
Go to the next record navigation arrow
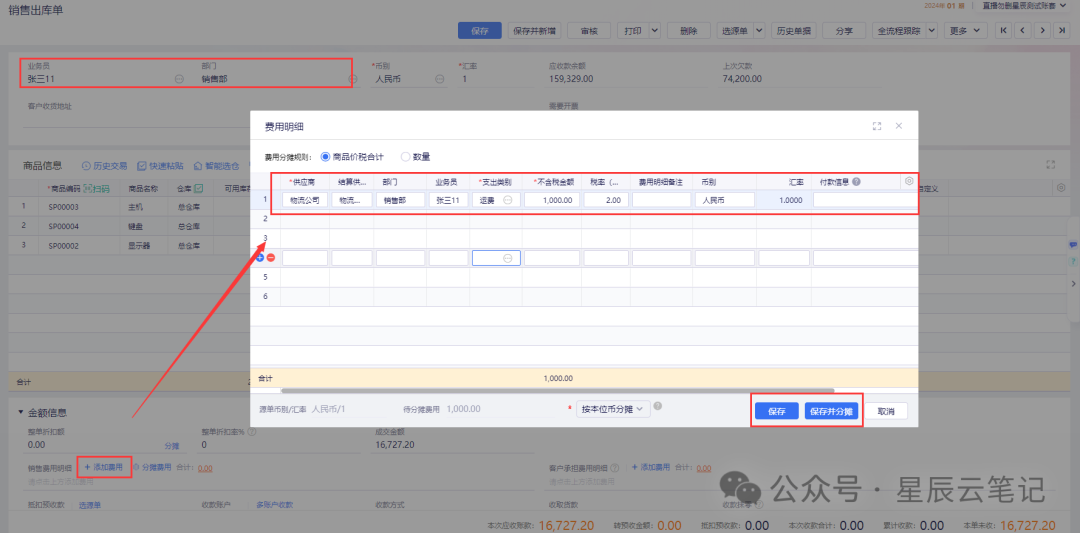1043,31
